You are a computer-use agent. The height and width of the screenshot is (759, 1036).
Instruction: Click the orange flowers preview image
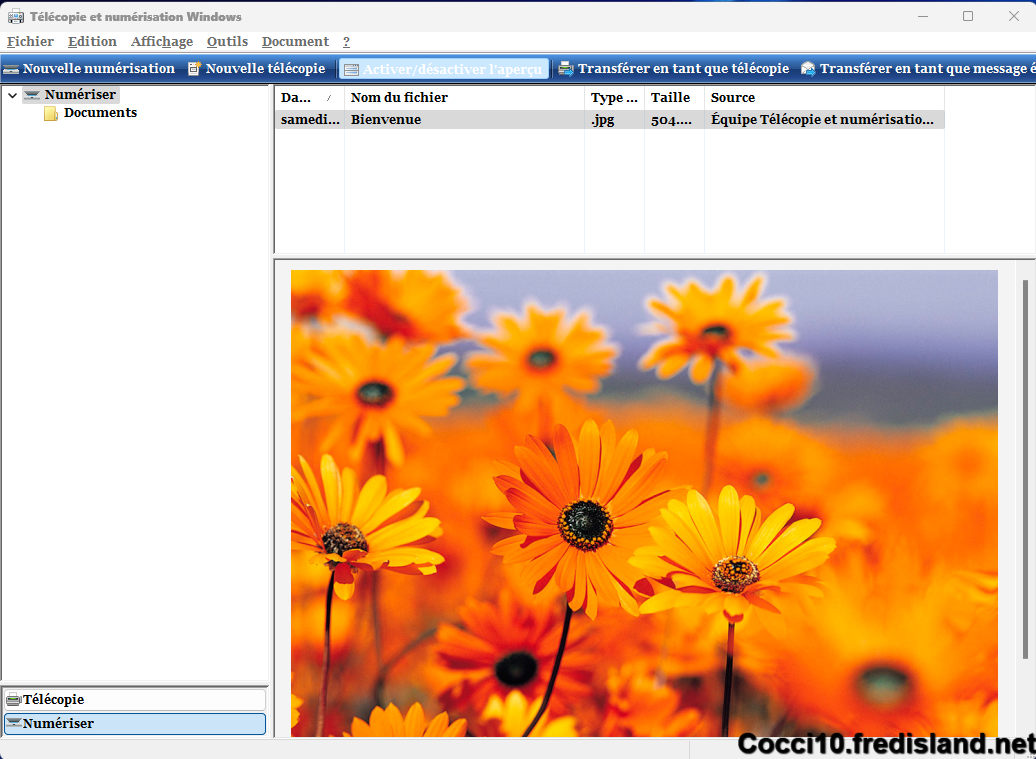[644, 503]
